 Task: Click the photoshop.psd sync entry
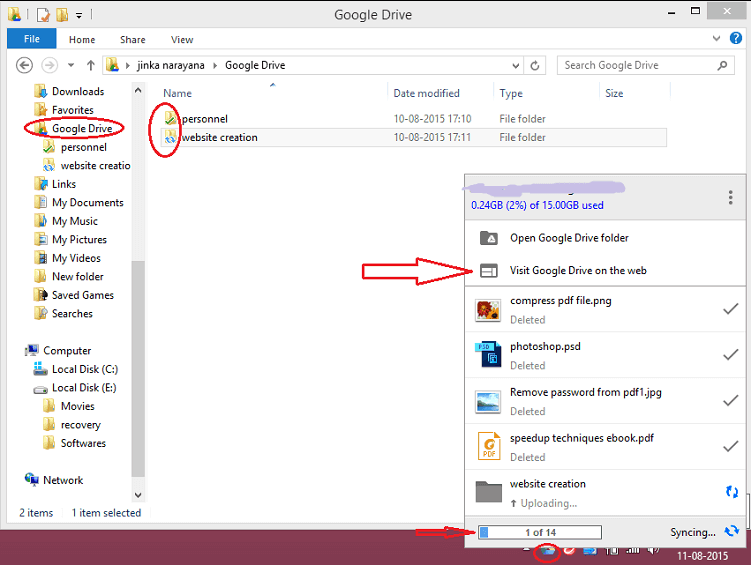[x=604, y=355]
